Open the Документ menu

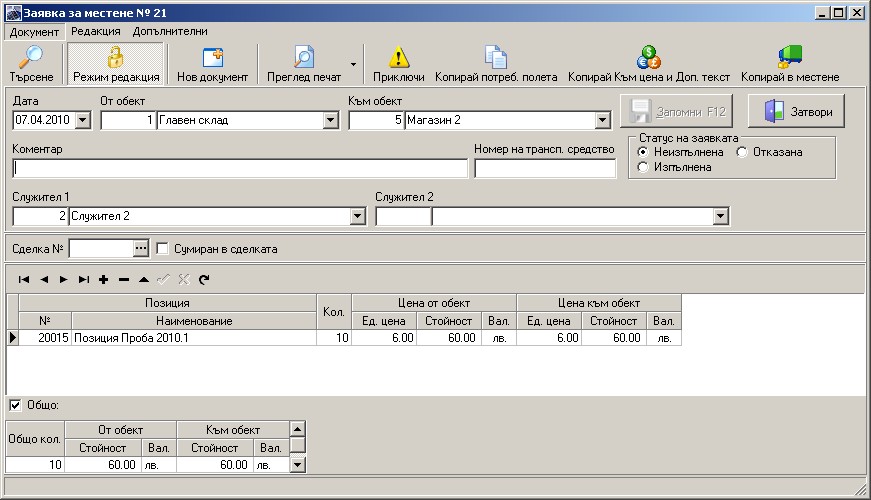34,32
